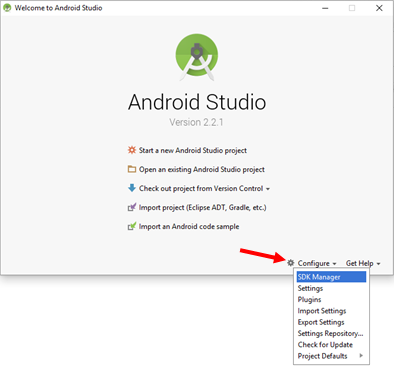The image size is (394, 366).
Task: Click the Welcome to Android Studio title
Action: click(x=58, y=8)
